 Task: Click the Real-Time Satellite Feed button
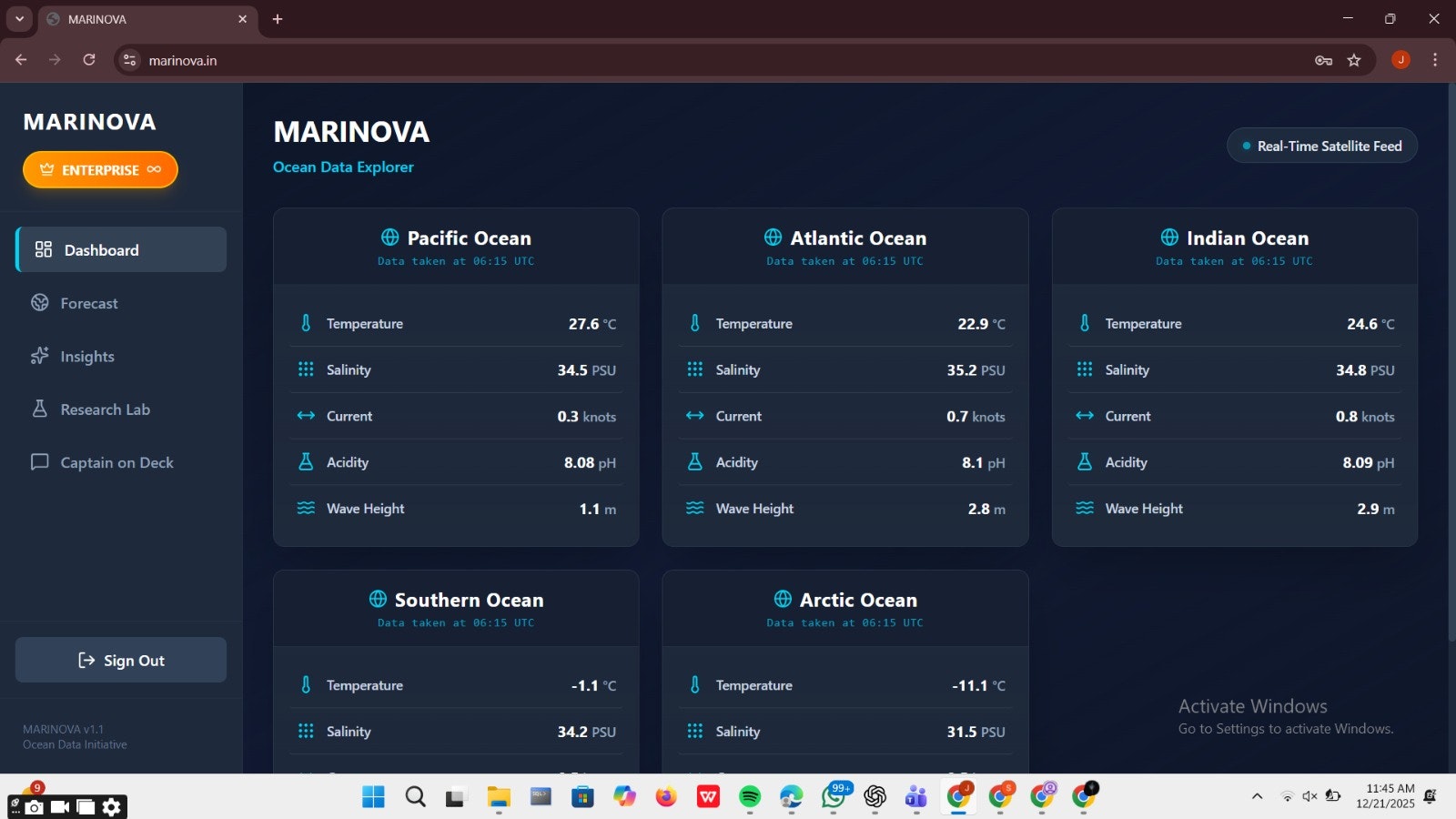[1321, 146]
